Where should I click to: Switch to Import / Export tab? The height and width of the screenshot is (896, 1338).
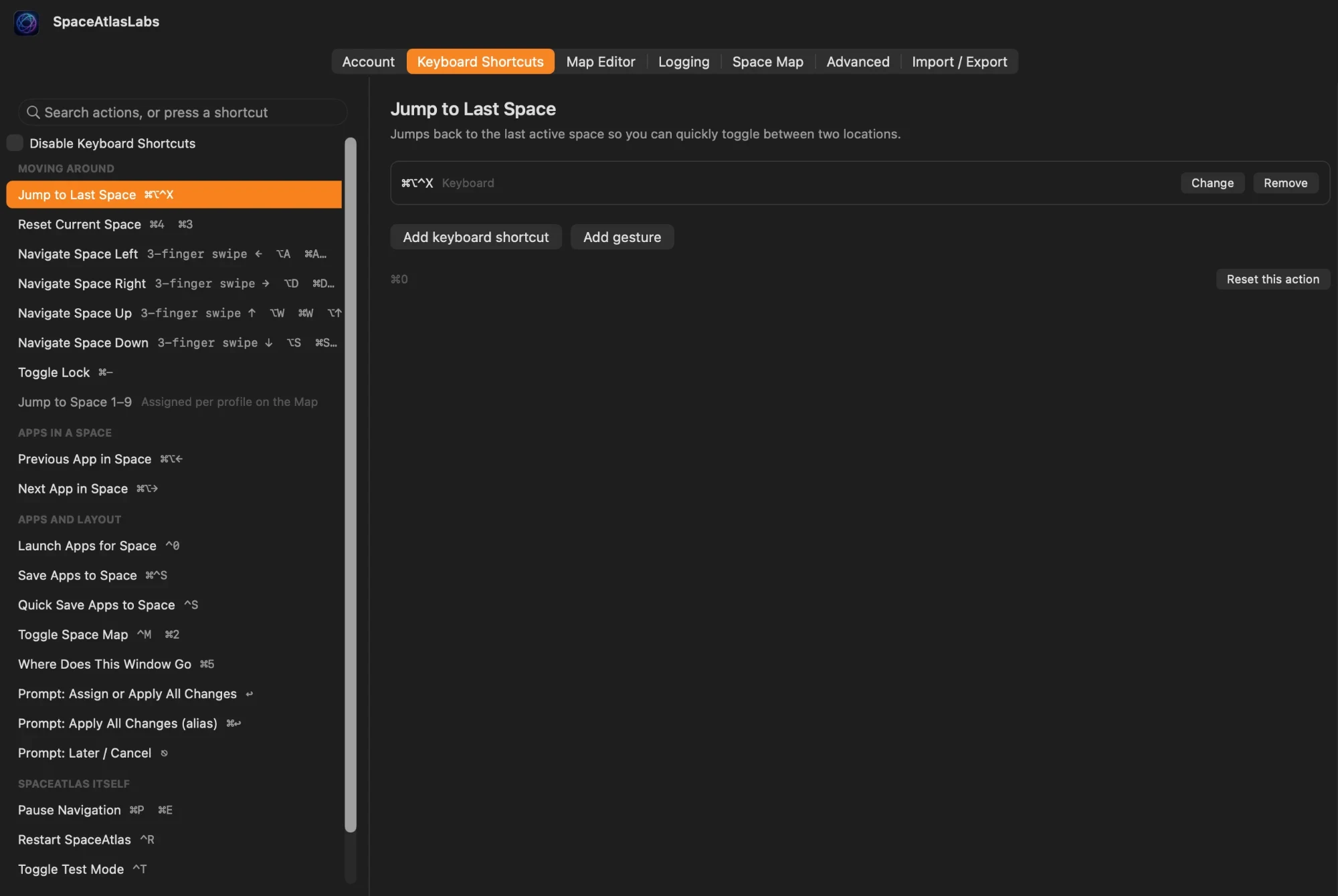pyautogui.click(x=959, y=62)
